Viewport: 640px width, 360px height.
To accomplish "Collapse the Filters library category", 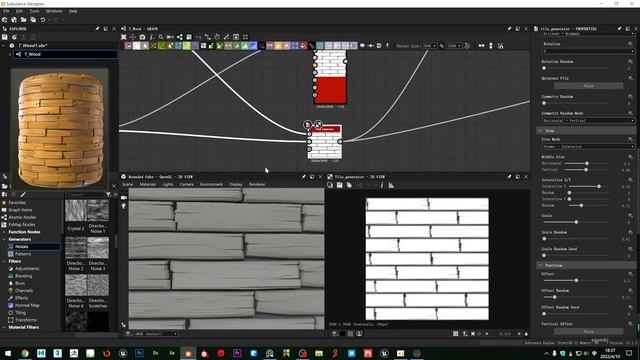I will tap(4, 261).
